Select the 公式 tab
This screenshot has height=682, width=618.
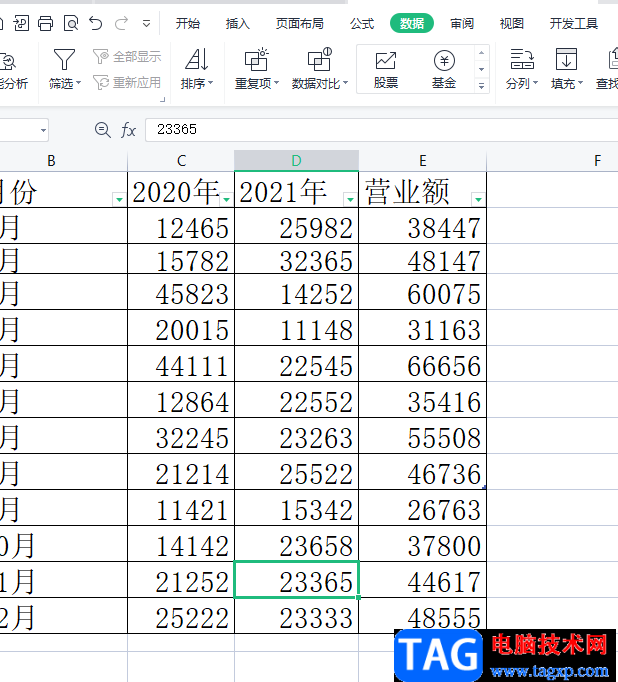point(362,23)
